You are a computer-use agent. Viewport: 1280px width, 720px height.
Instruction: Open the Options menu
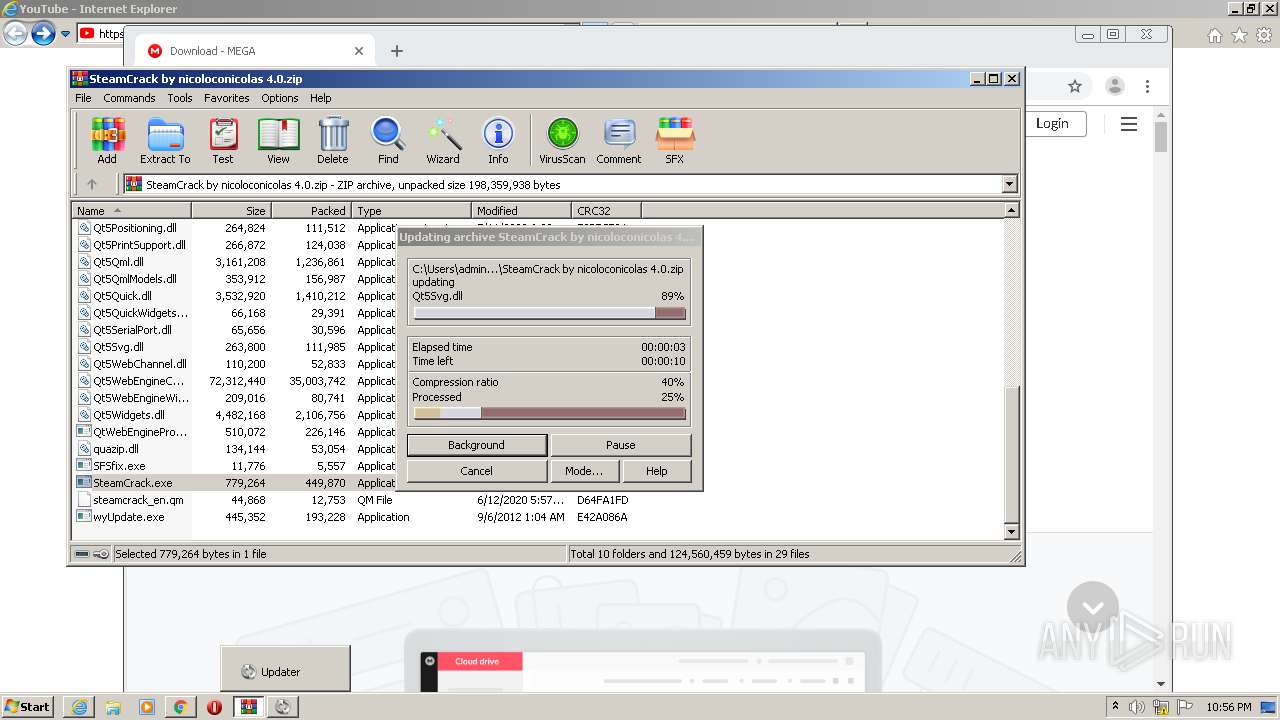pyautogui.click(x=280, y=98)
